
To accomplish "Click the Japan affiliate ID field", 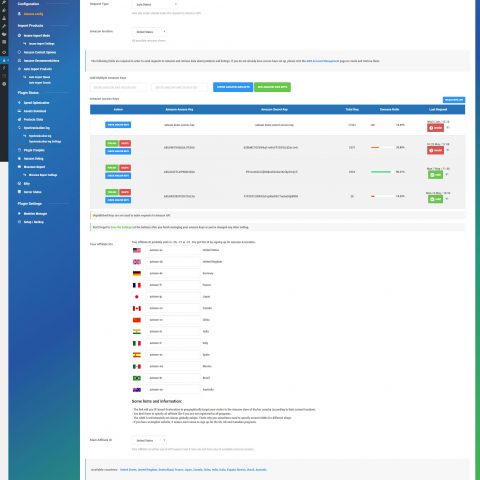I will 173,297.
